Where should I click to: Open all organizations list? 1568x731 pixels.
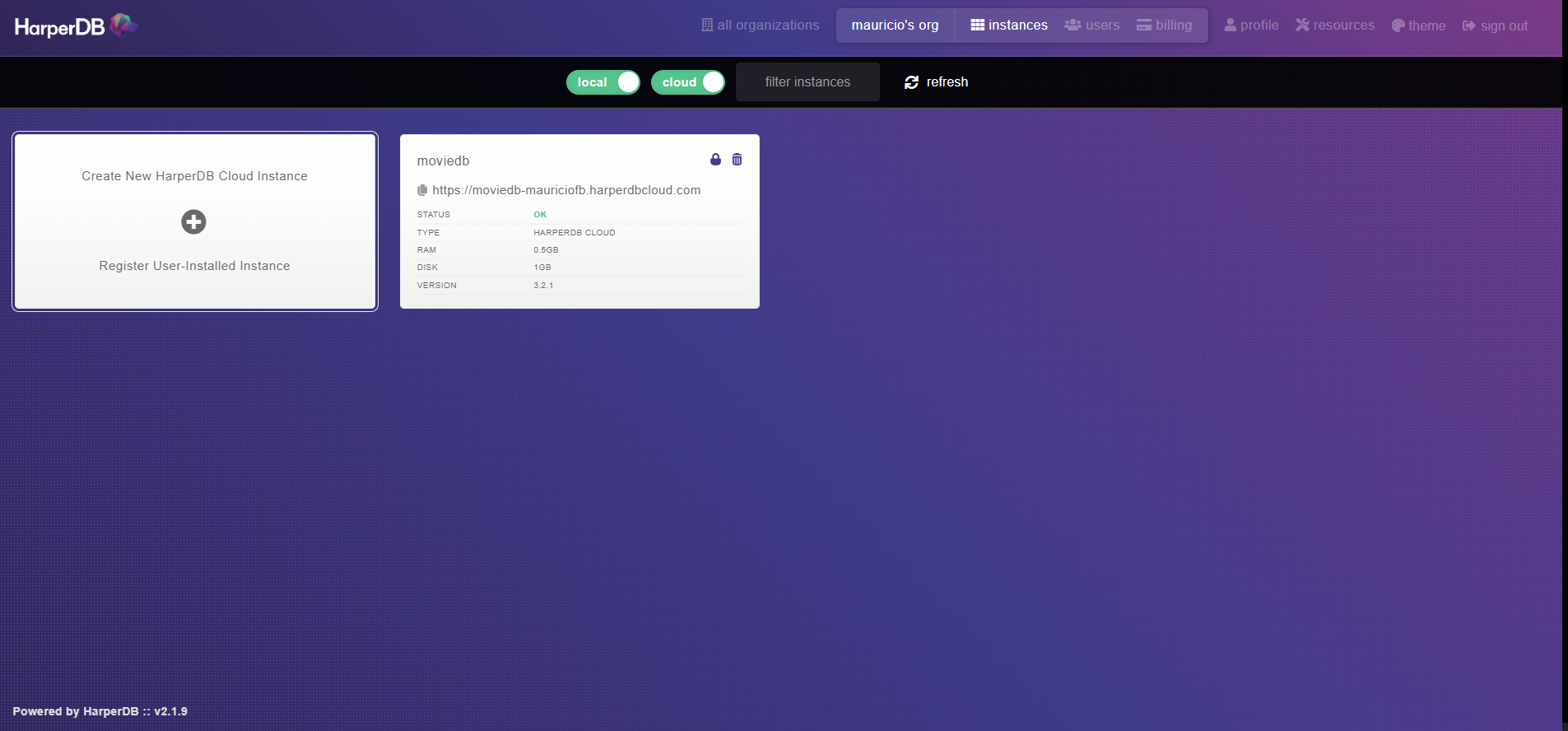point(761,26)
